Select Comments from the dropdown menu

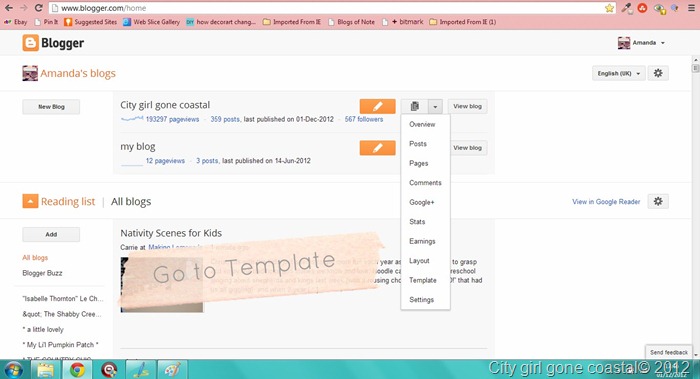(425, 183)
